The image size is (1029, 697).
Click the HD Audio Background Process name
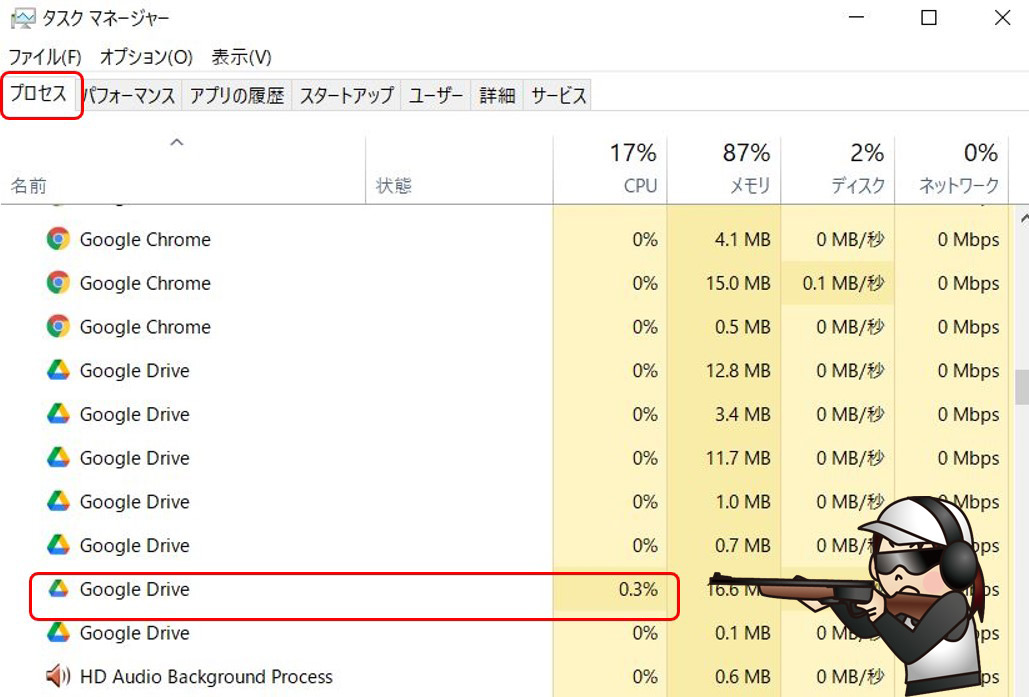click(206, 677)
